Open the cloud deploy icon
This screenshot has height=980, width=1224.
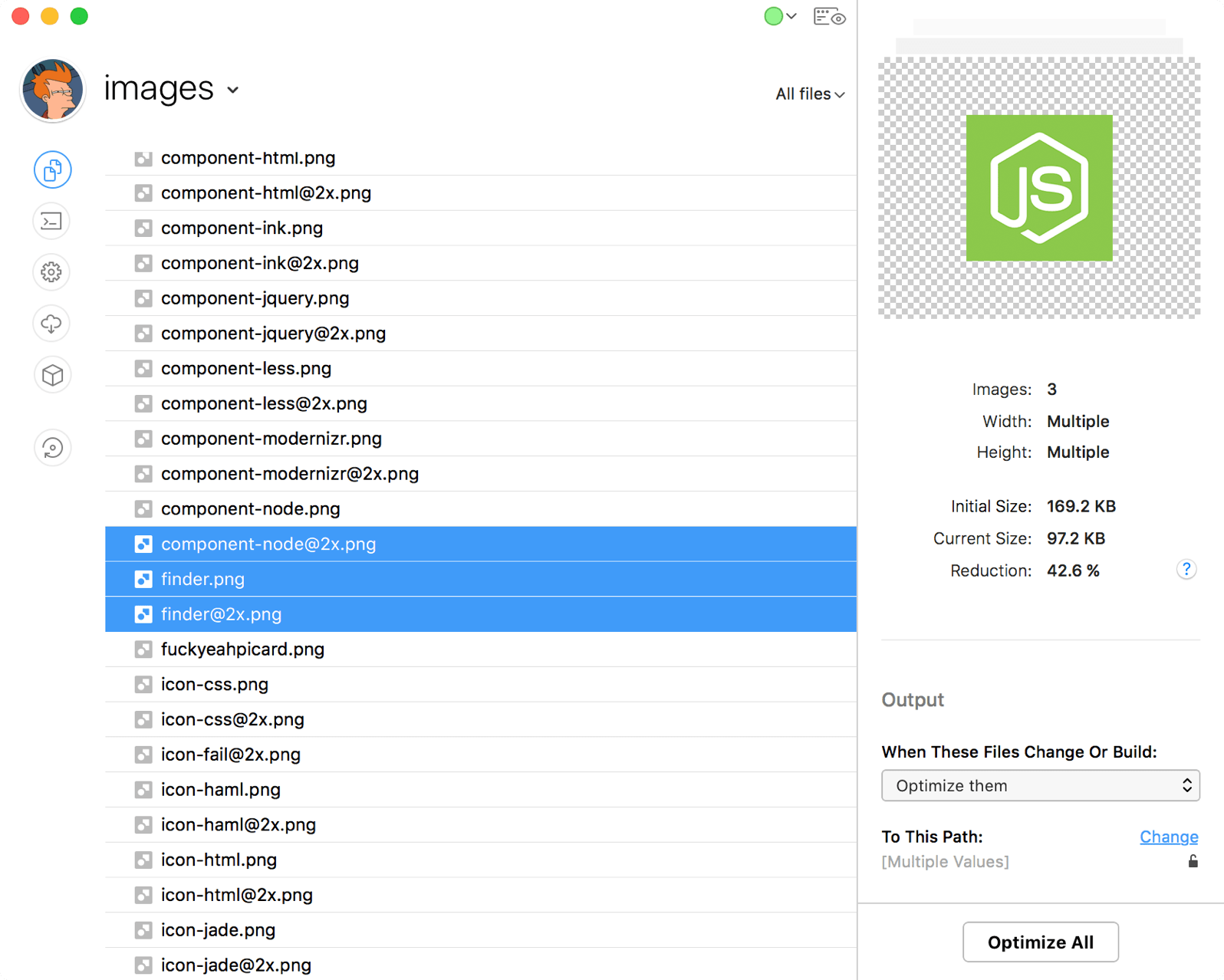pyautogui.click(x=52, y=324)
